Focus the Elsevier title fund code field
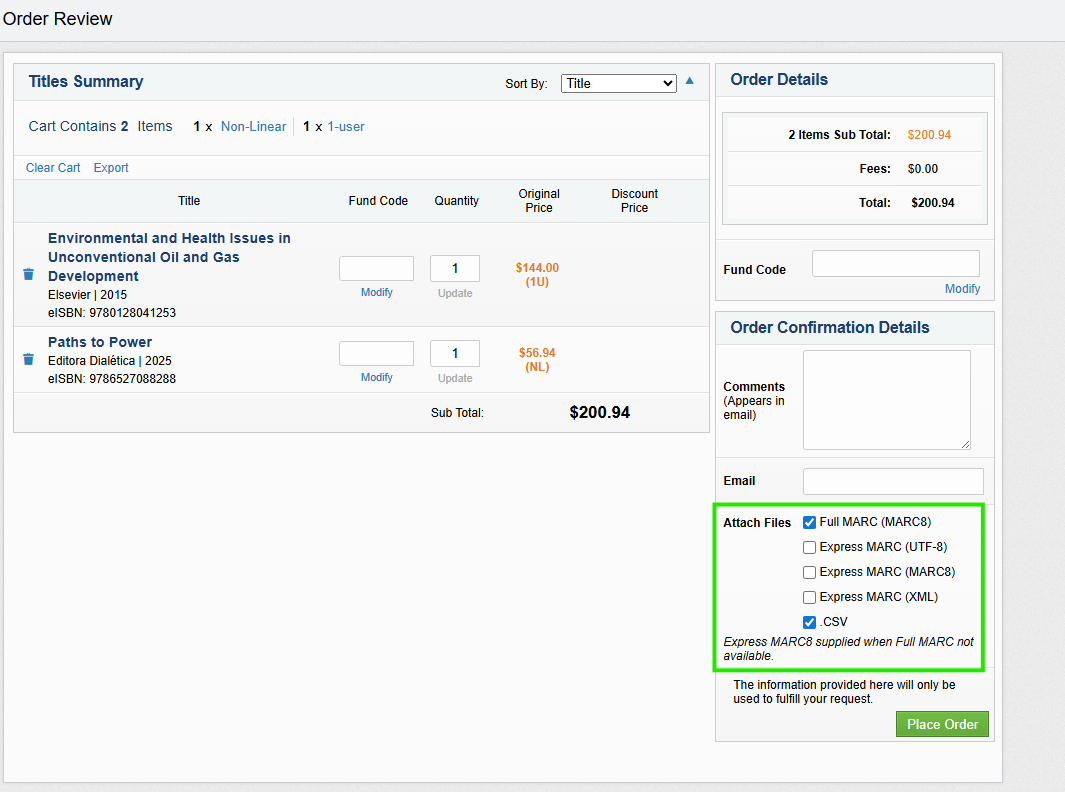This screenshot has width=1065, height=792. click(x=376, y=268)
